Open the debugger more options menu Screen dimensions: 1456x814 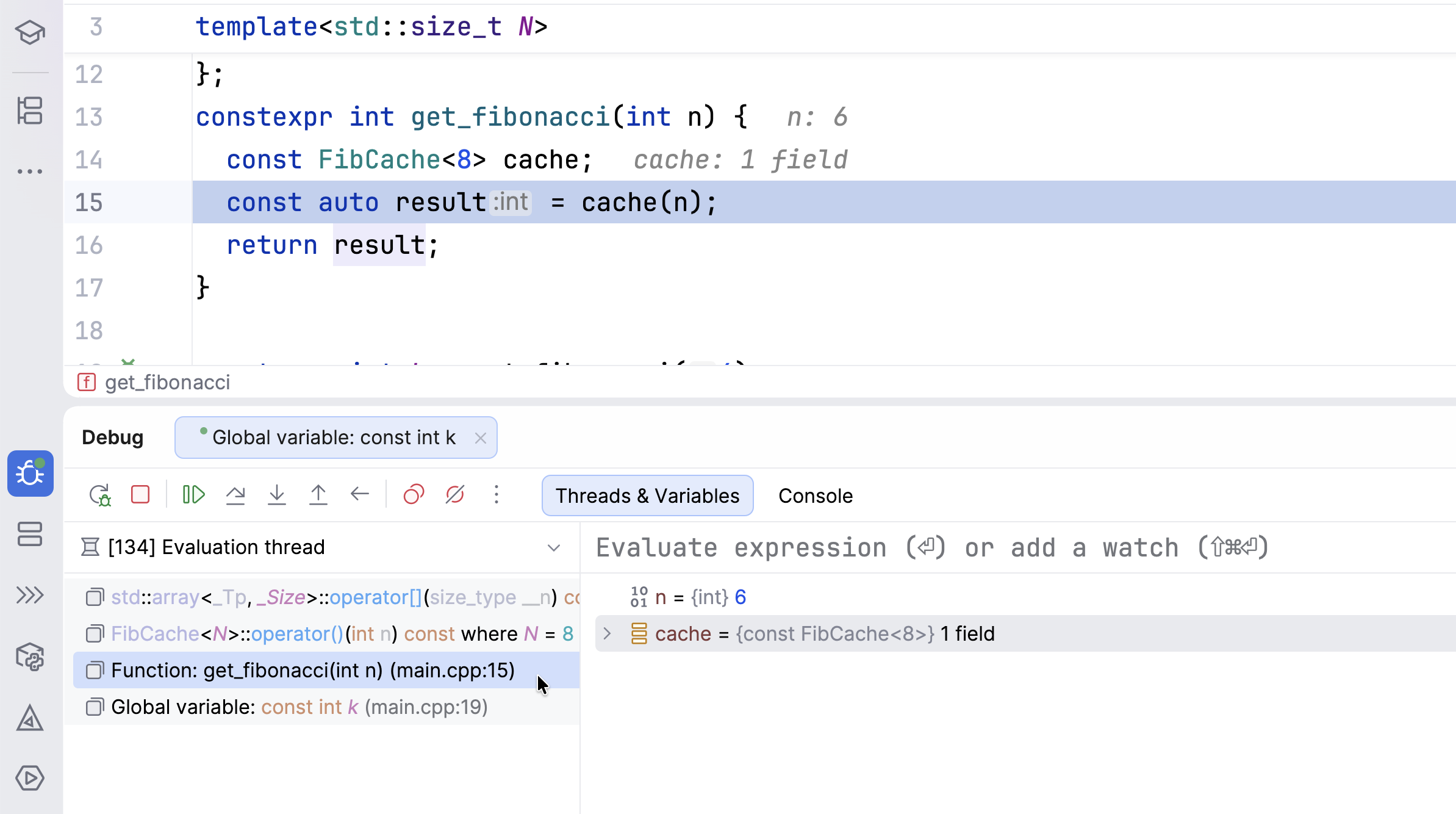pyautogui.click(x=497, y=495)
